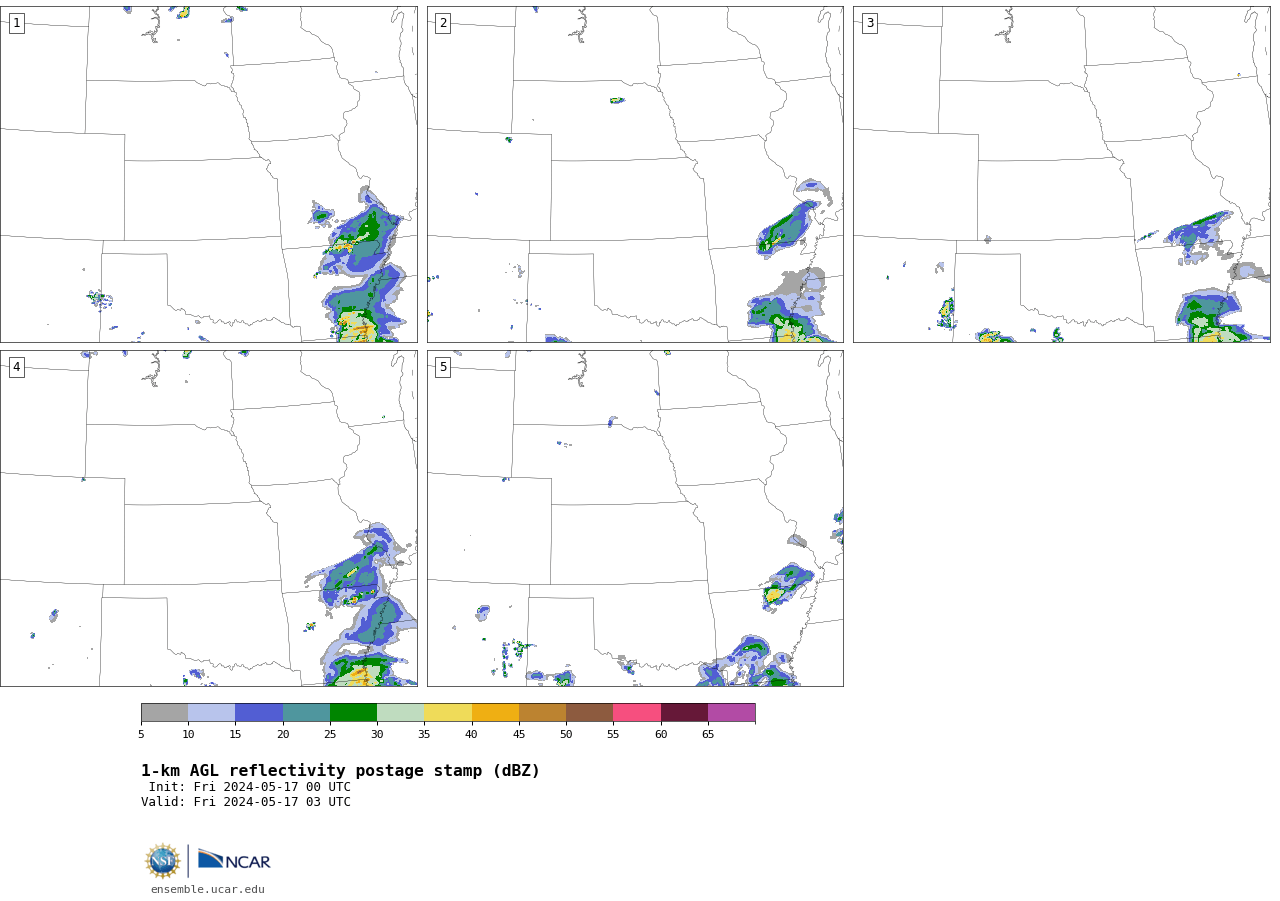Open ensemble member 1 reflectivity map

[x=208, y=174]
